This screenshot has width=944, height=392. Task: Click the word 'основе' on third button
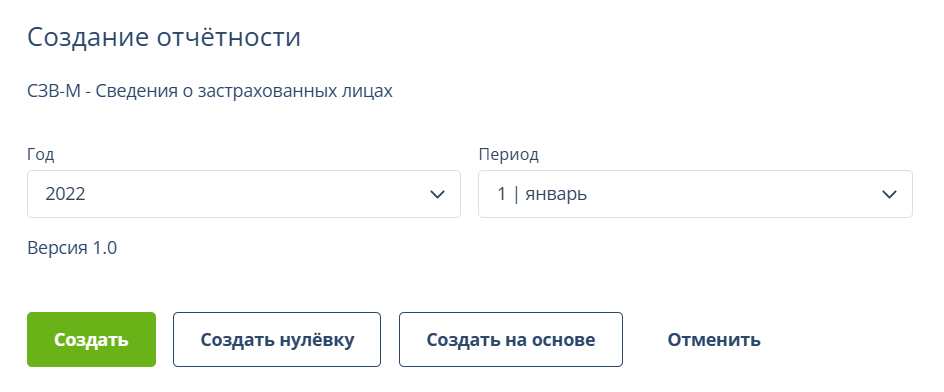(562, 340)
